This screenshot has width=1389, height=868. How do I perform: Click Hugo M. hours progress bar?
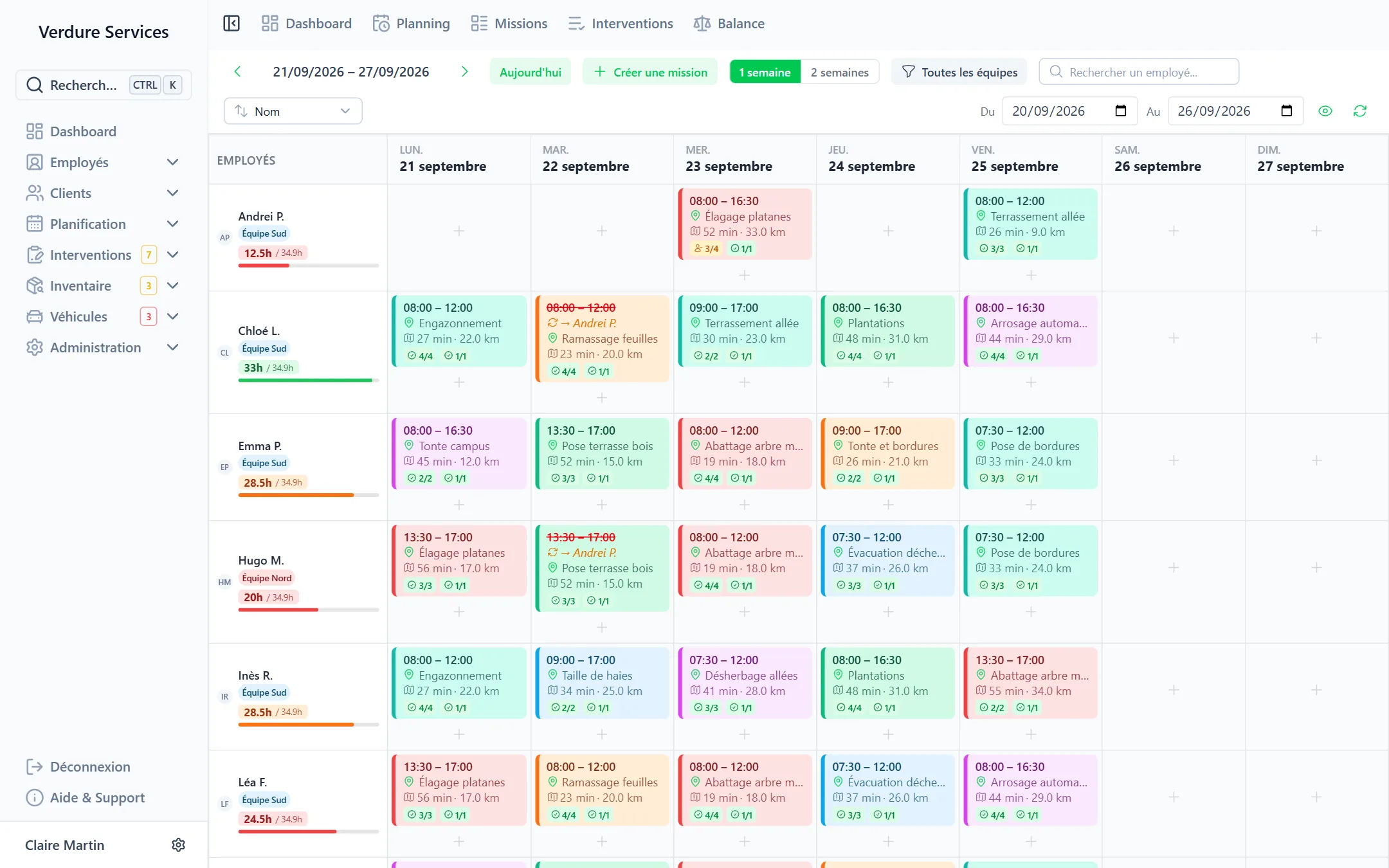pyautogui.click(x=309, y=610)
